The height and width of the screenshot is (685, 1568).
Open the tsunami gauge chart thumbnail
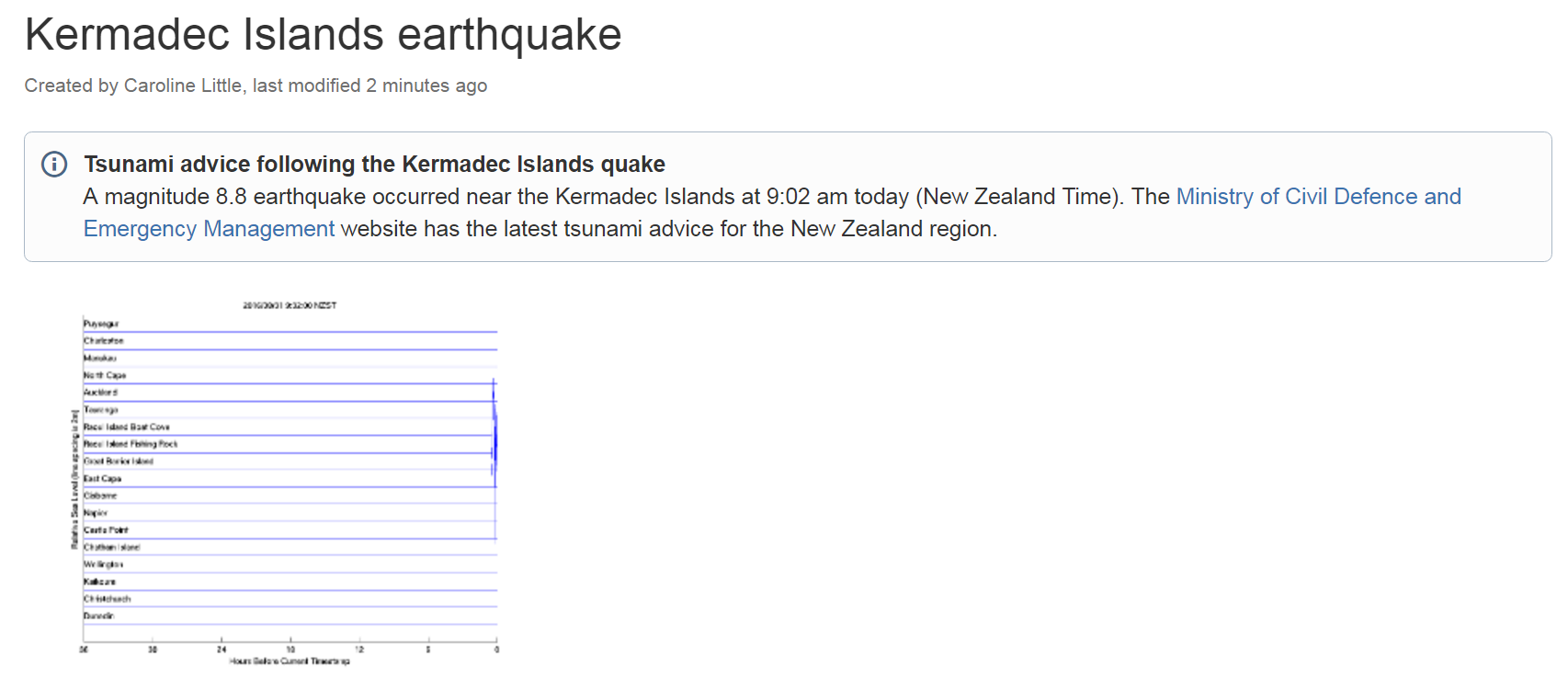[x=286, y=482]
